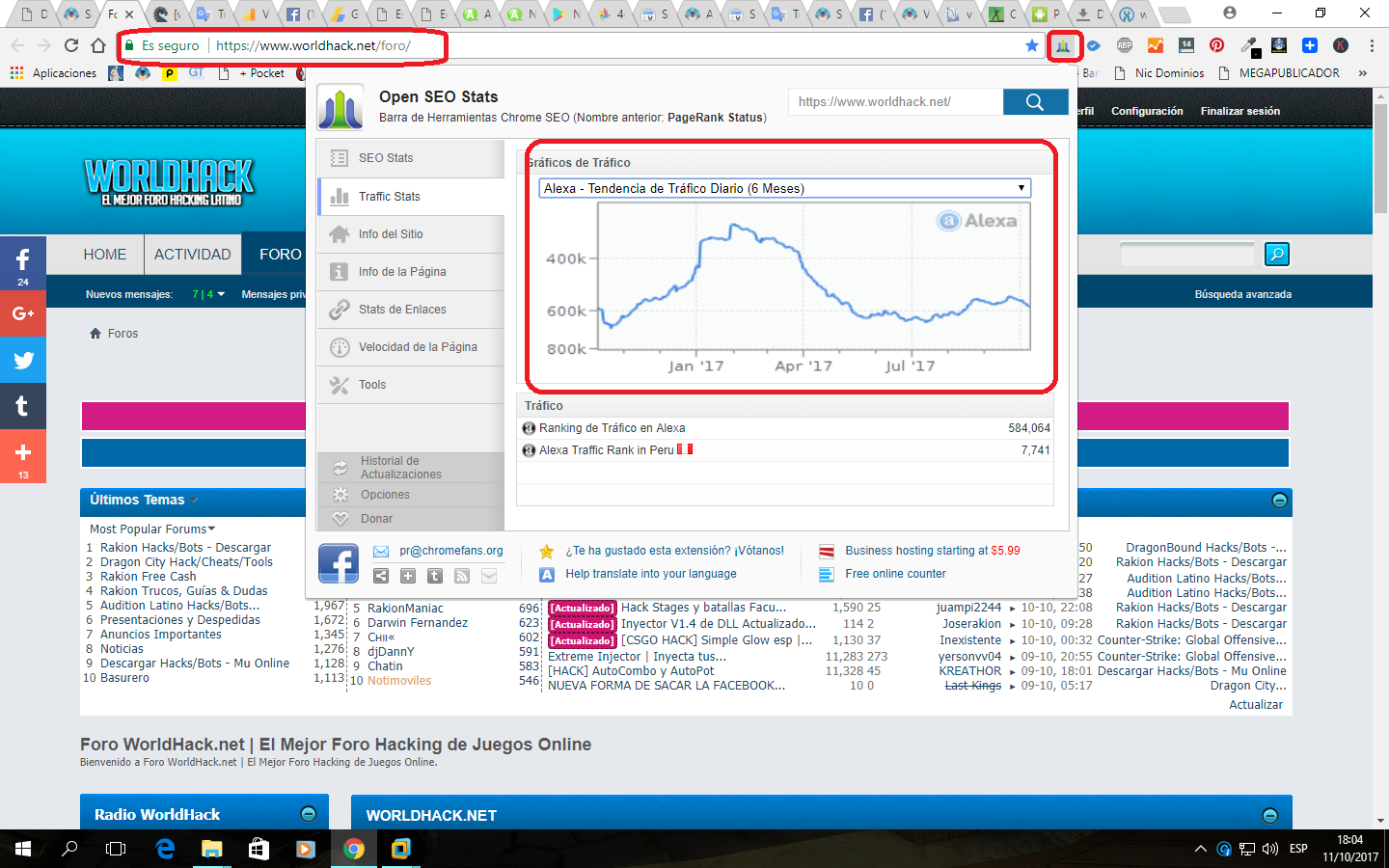Click the Facebook icon in popup footer
1389x868 pixels.
tap(339, 563)
